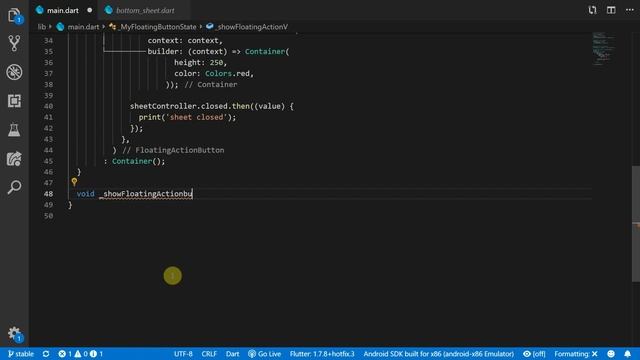This screenshot has height=360, width=640.
Task: Click Colors.red on line 37
Action: tap(227, 73)
